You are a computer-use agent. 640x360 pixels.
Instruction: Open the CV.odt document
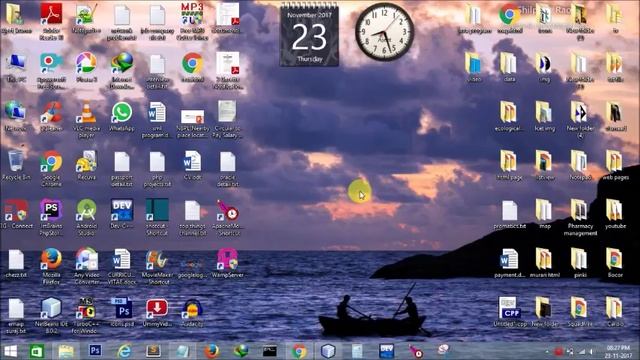[192, 165]
